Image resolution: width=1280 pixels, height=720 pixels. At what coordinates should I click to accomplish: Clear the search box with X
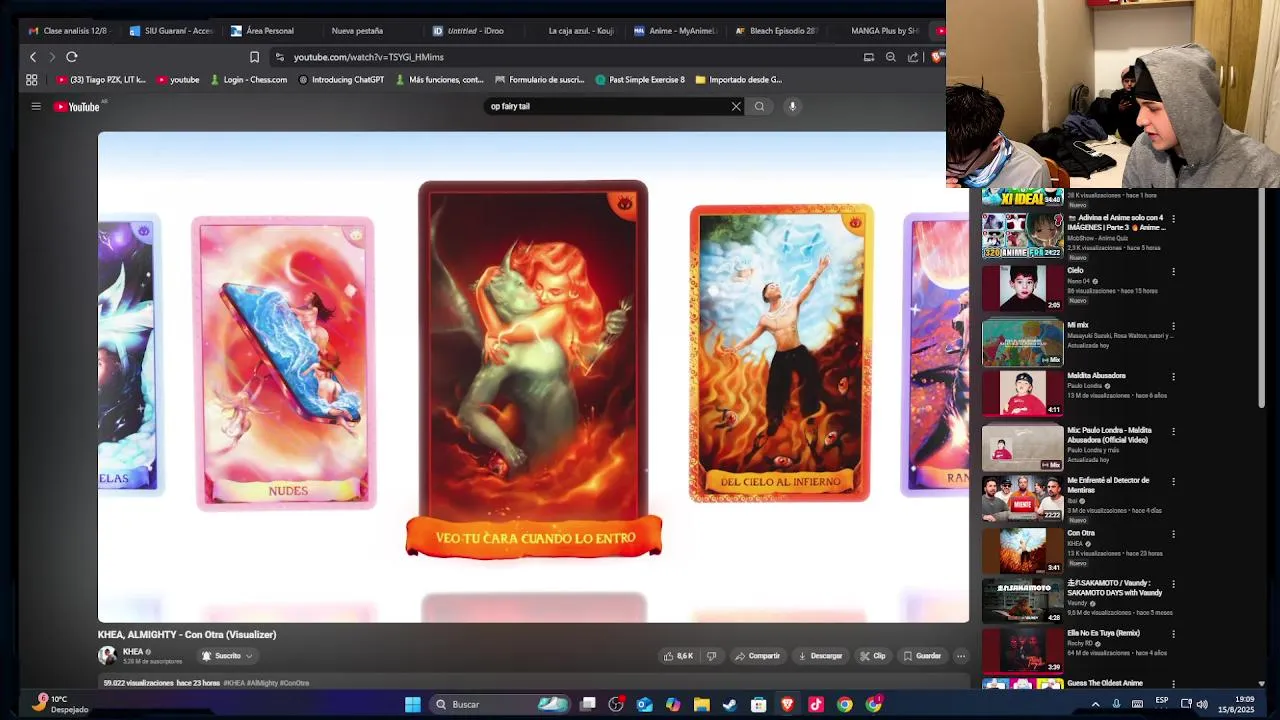point(736,106)
